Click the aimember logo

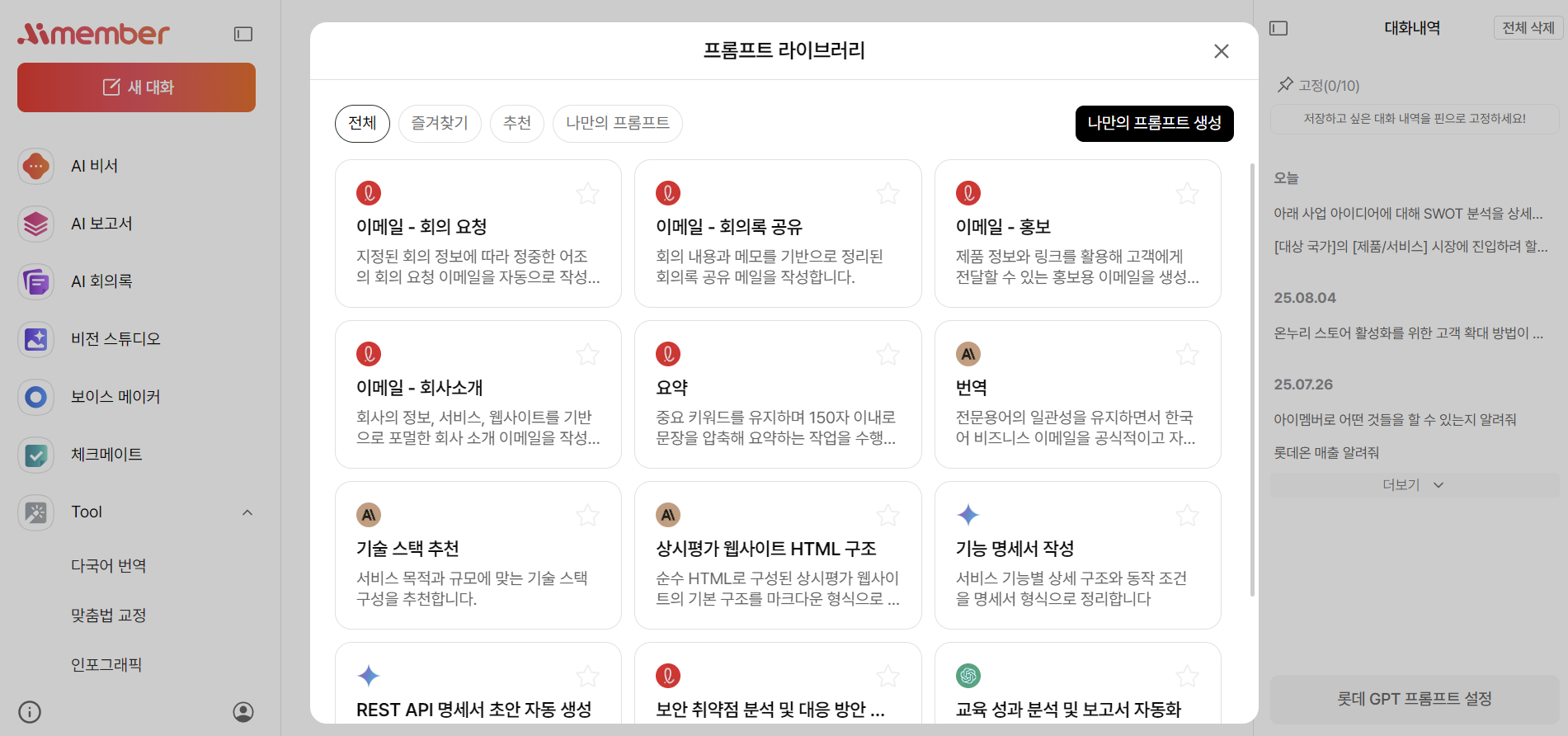(x=93, y=33)
